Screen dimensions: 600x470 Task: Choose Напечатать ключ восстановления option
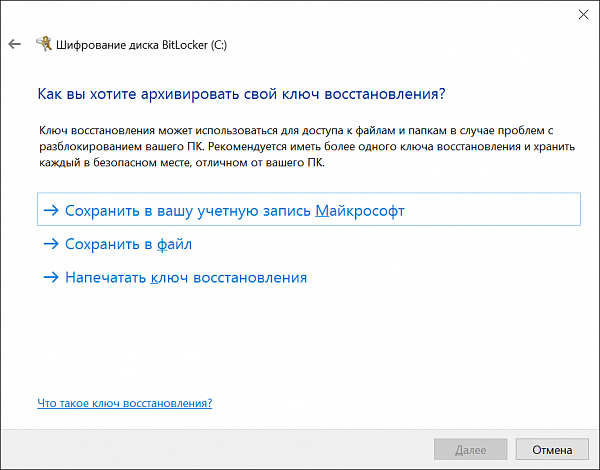point(175,277)
